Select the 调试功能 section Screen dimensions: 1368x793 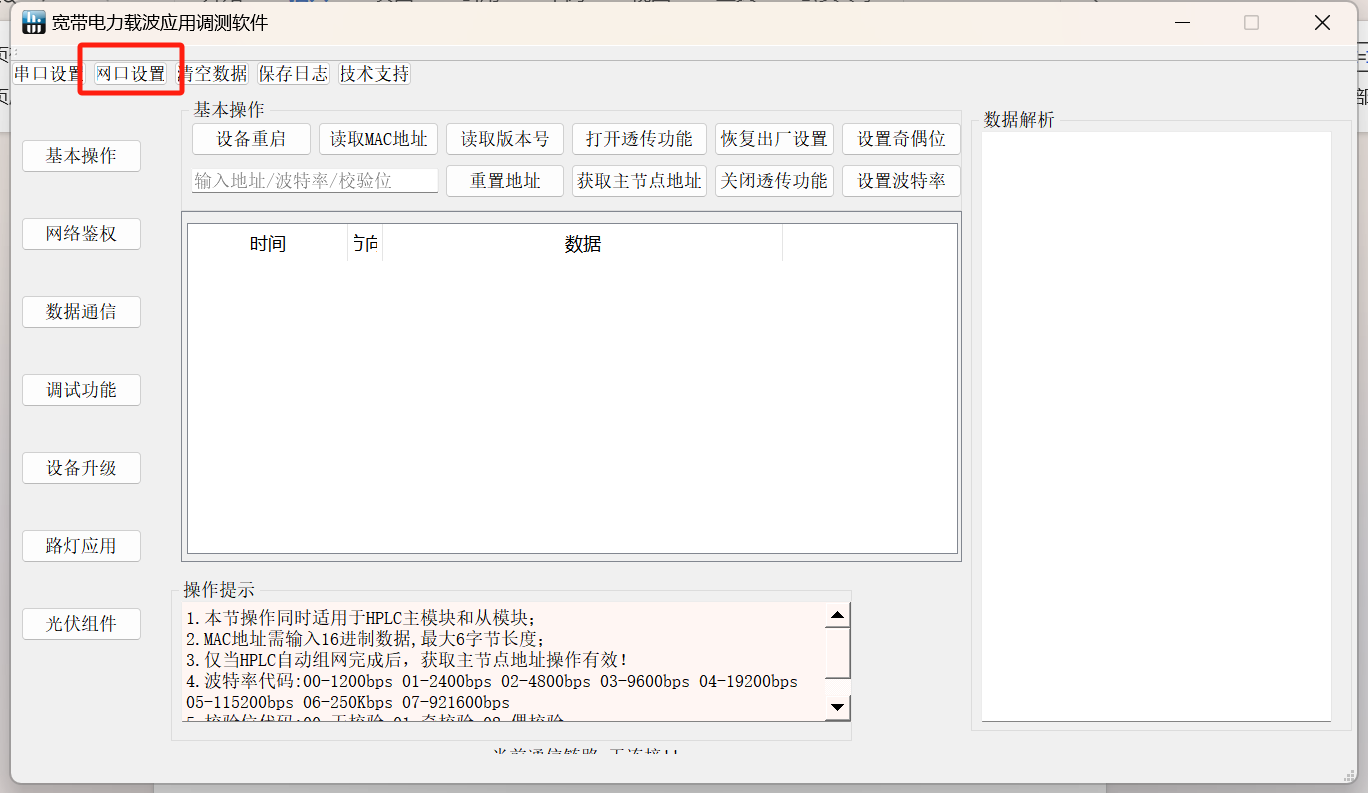tap(81, 389)
